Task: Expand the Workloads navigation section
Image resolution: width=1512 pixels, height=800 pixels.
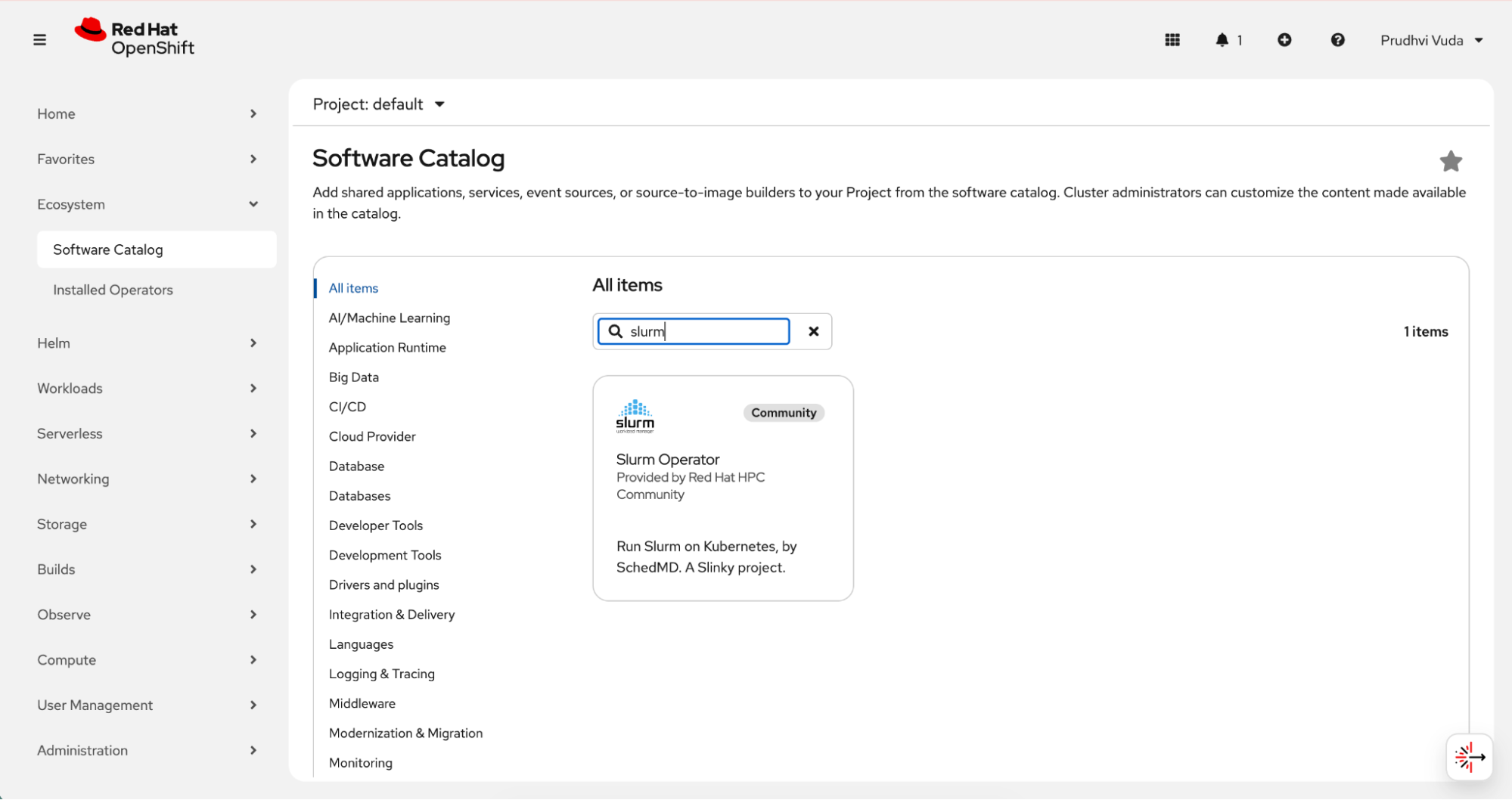Action: [147, 389]
